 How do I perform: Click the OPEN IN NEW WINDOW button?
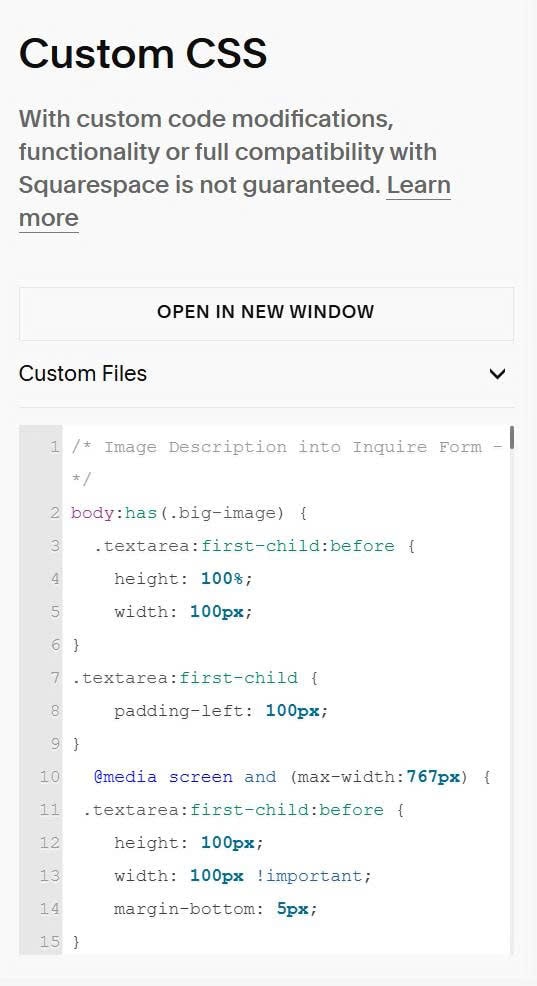[266, 314]
